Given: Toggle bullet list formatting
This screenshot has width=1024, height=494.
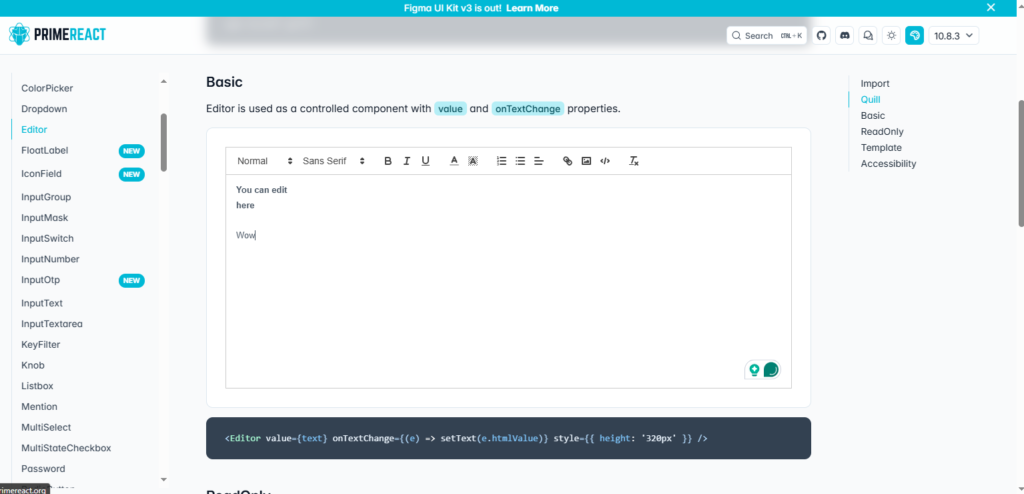Looking at the screenshot, I should click(520, 161).
